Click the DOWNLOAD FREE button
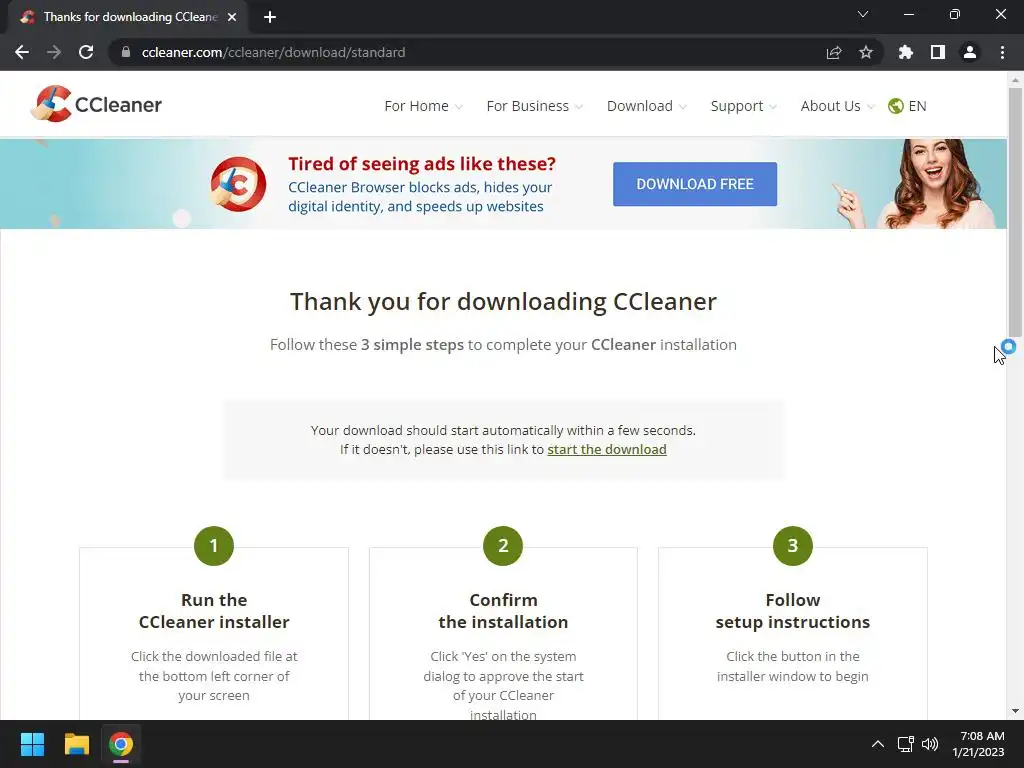Screen dimensions: 1024x768 click(695, 184)
